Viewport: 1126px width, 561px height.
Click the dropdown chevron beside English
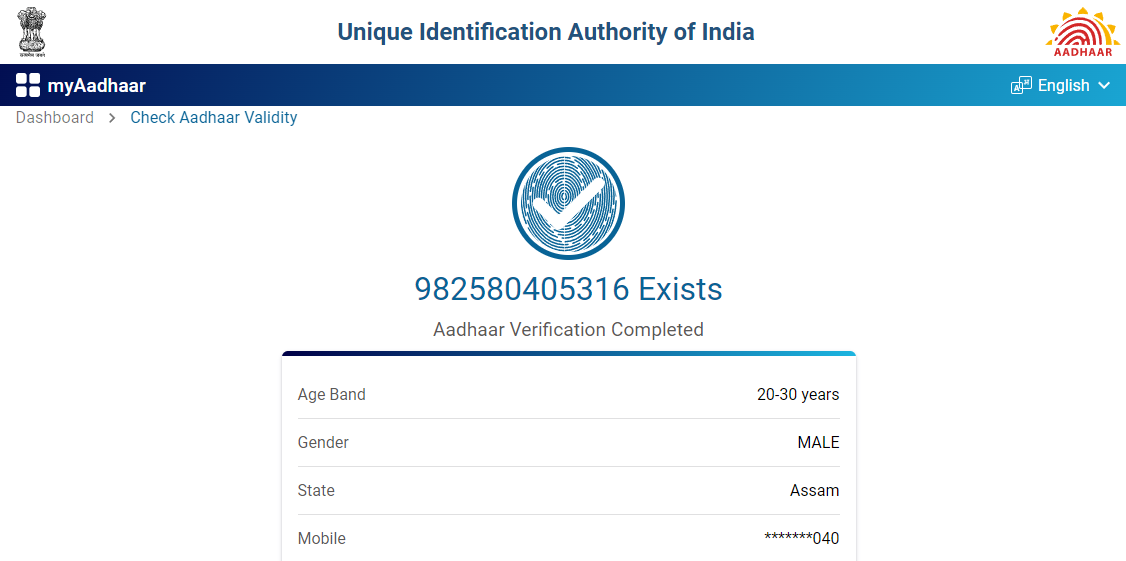[x=1104, y=86]
